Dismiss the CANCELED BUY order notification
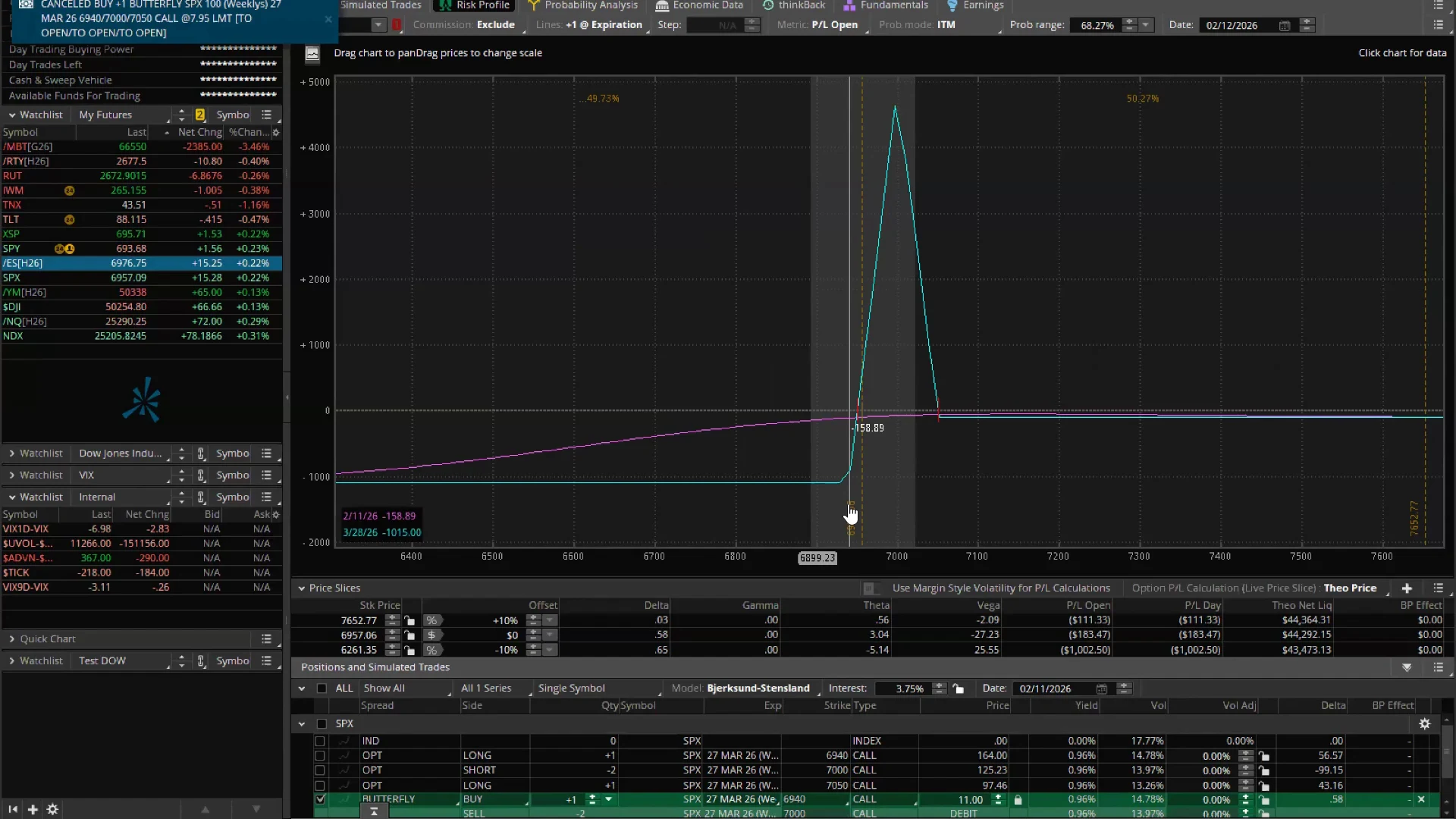Image resolution: width=1456 pixels, height=819 pixels. (328, 19)
